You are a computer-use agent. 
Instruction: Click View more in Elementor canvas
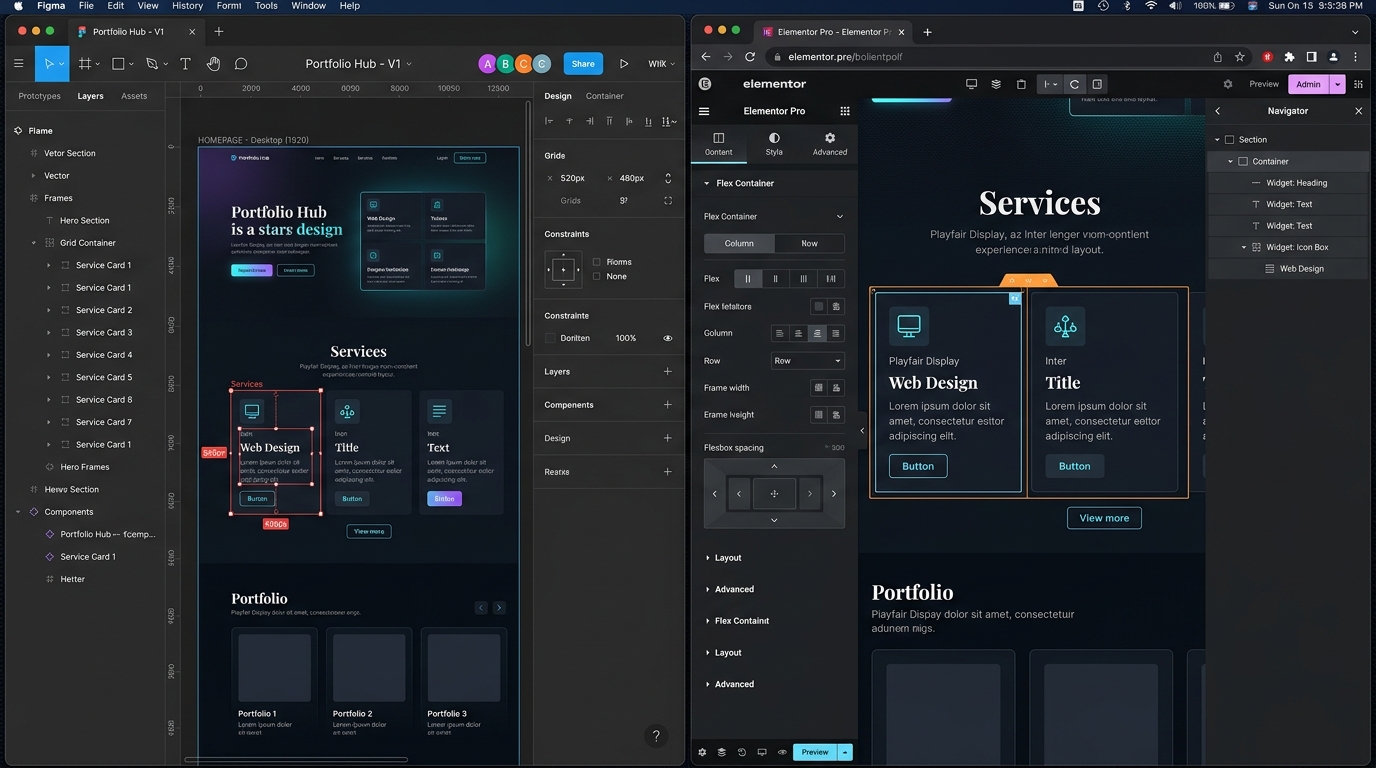click(x=1104, y=518)
